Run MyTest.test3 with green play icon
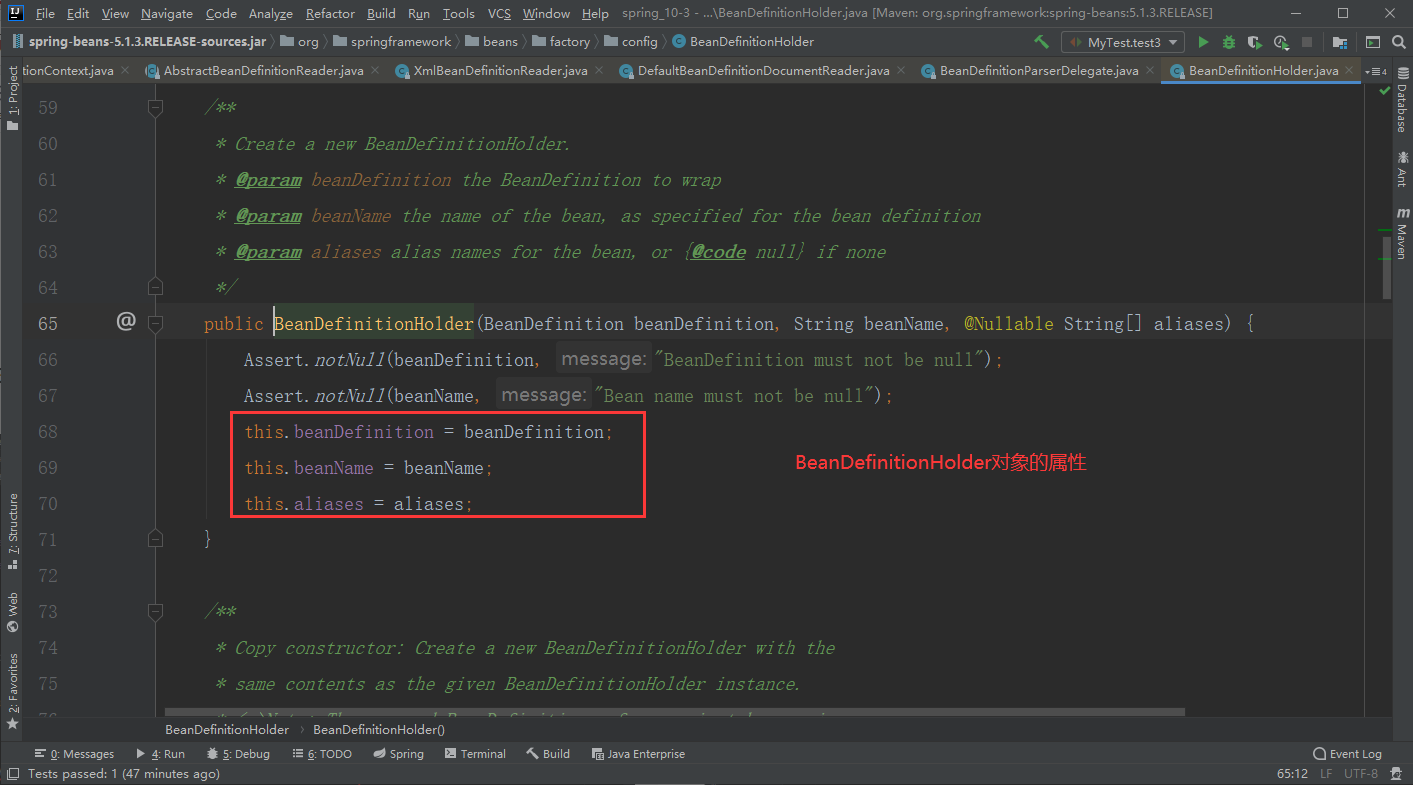 (x=1203, y=42)
